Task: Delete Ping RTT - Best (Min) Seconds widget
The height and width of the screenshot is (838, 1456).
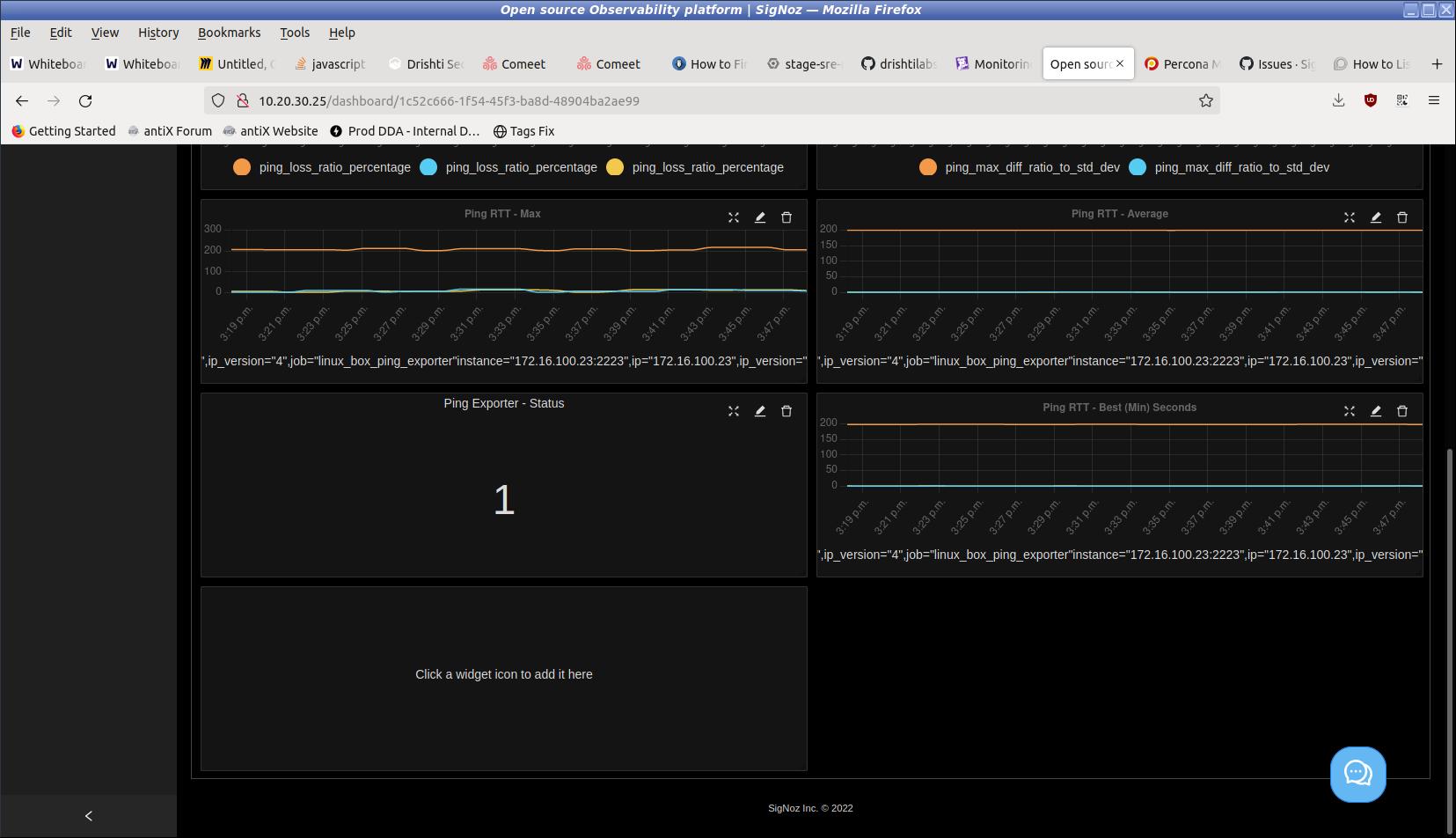Action: [1402, 411]
